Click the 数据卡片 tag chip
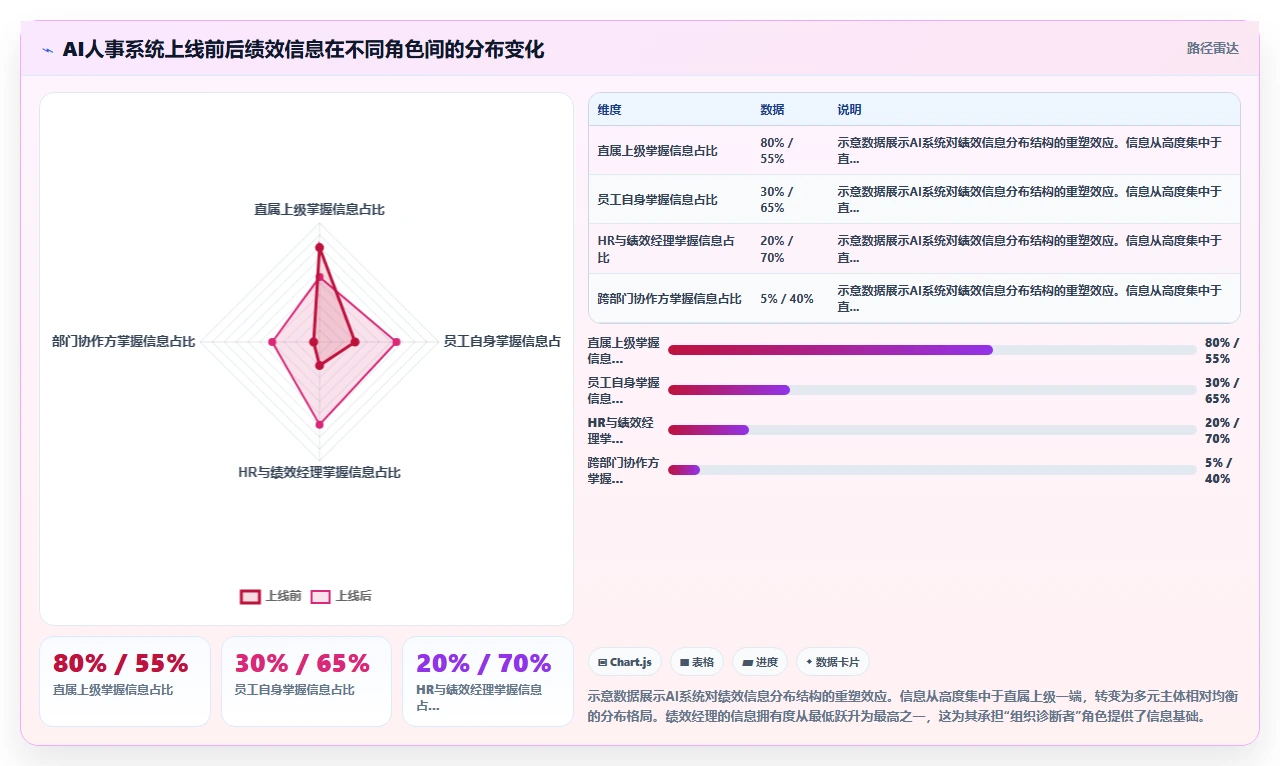1280x766 pixels. tap(833, 662)
